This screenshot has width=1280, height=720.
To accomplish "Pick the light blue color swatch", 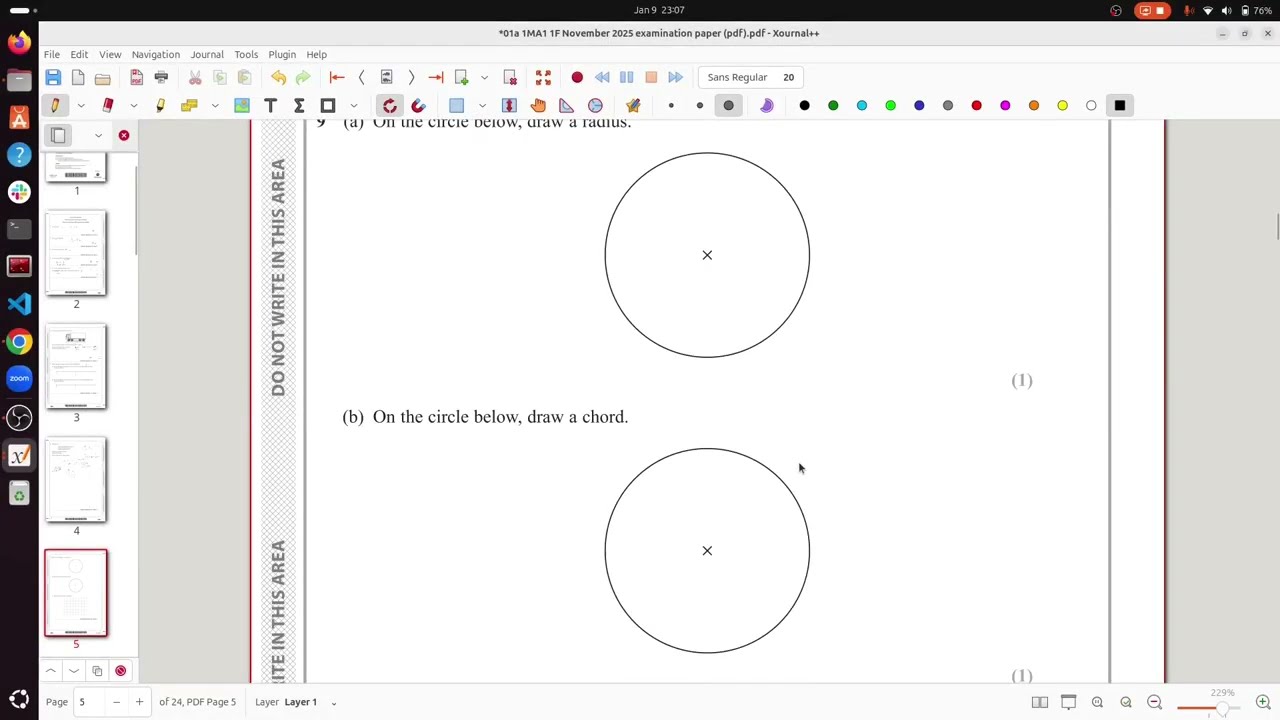I will point(862,105).
